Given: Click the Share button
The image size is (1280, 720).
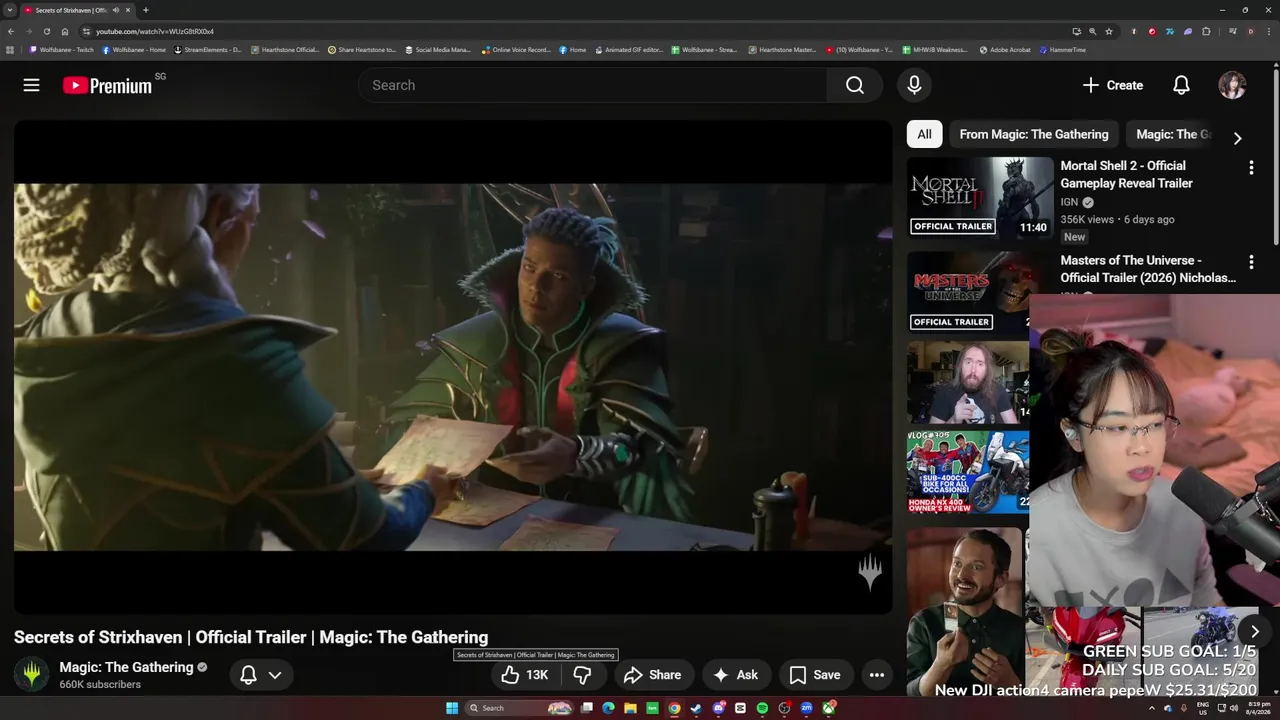Looking at the screenshot, I should (652, 675).
